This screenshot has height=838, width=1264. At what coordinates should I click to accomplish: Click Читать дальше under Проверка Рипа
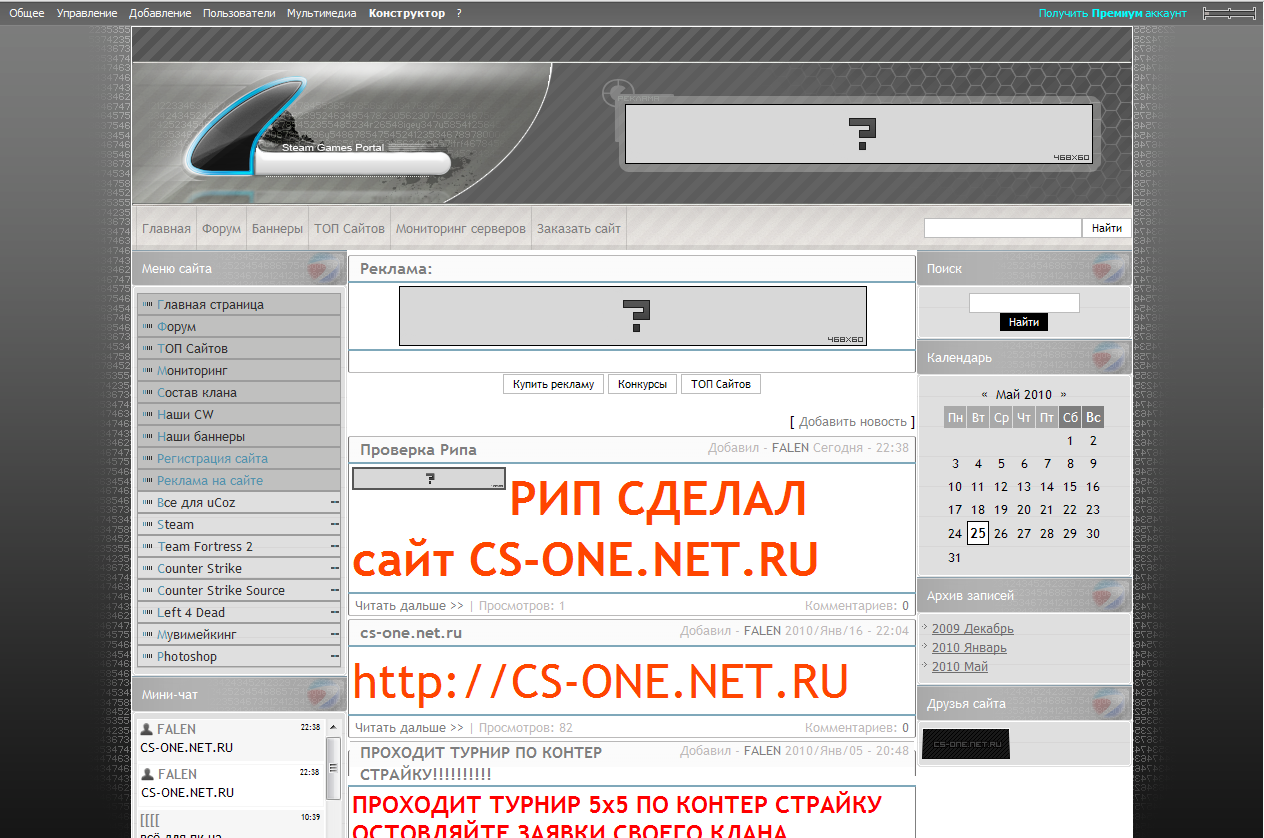pos(409,606)
